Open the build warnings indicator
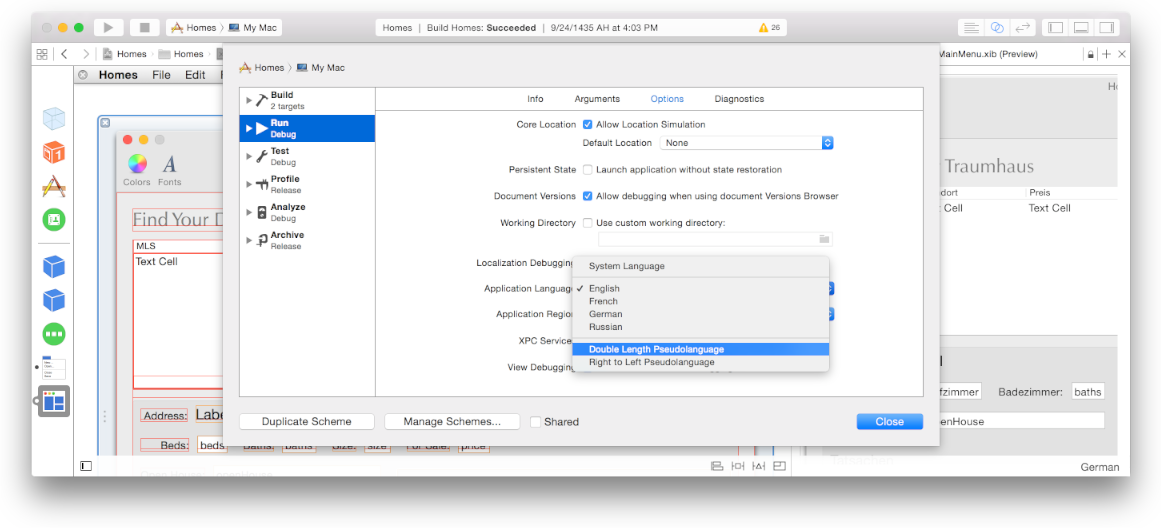1161x528 pixels. click(770, 28)
